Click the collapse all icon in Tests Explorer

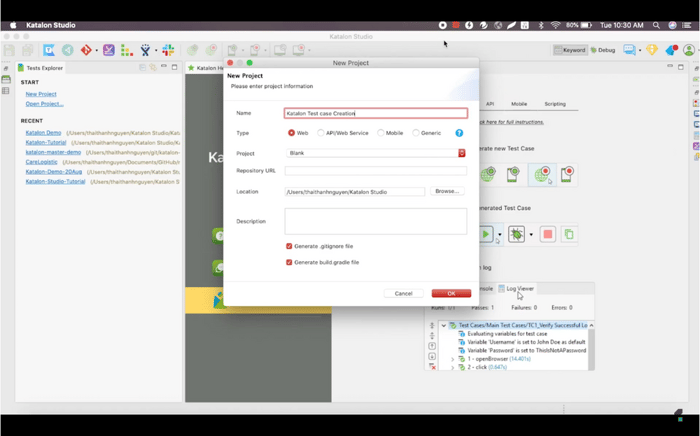(142, 67)
